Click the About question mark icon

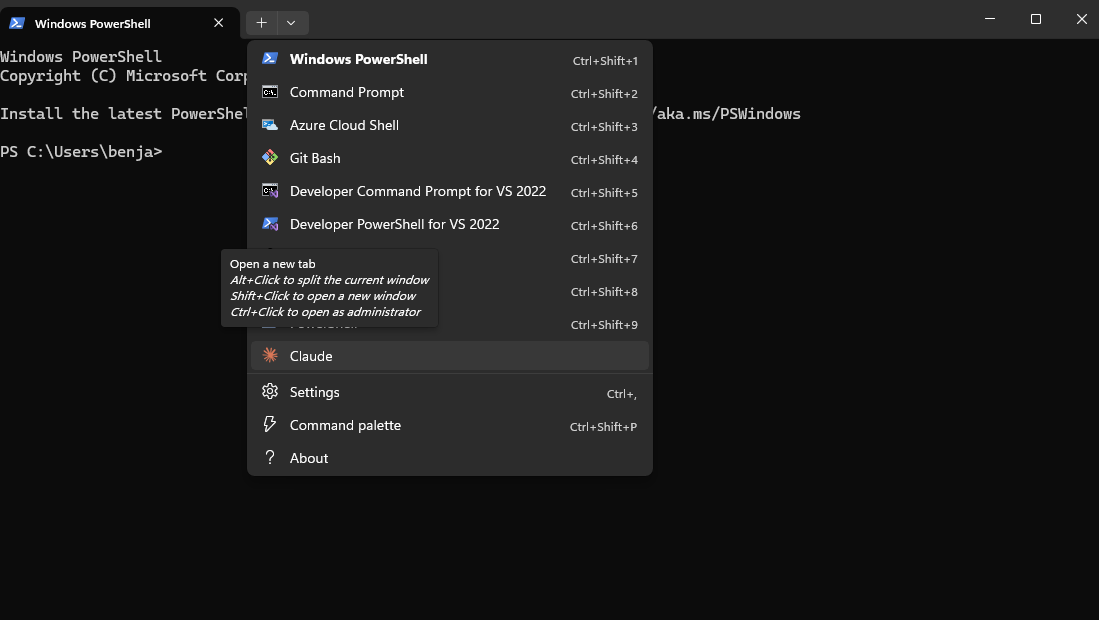[x=269, y=458]
